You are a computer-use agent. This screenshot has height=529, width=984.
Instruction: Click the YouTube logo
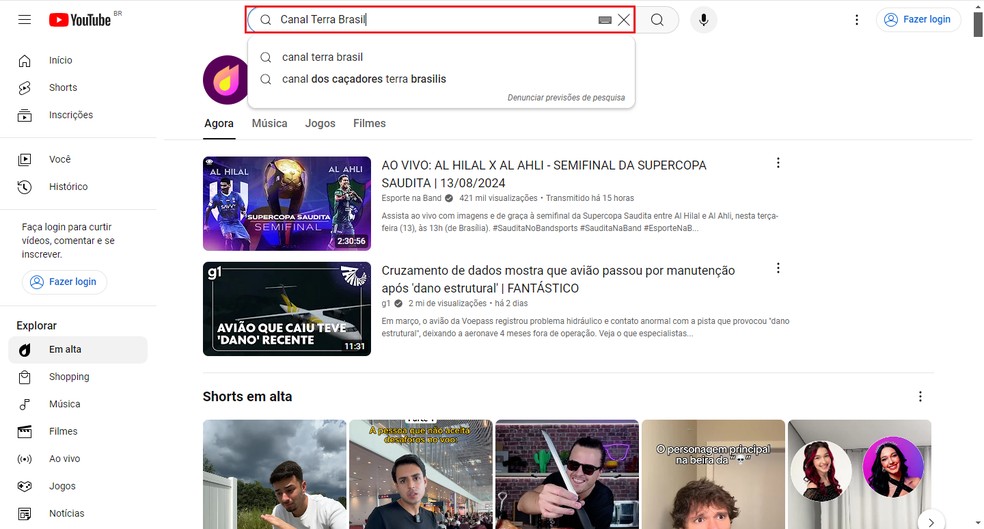point(80,19)
